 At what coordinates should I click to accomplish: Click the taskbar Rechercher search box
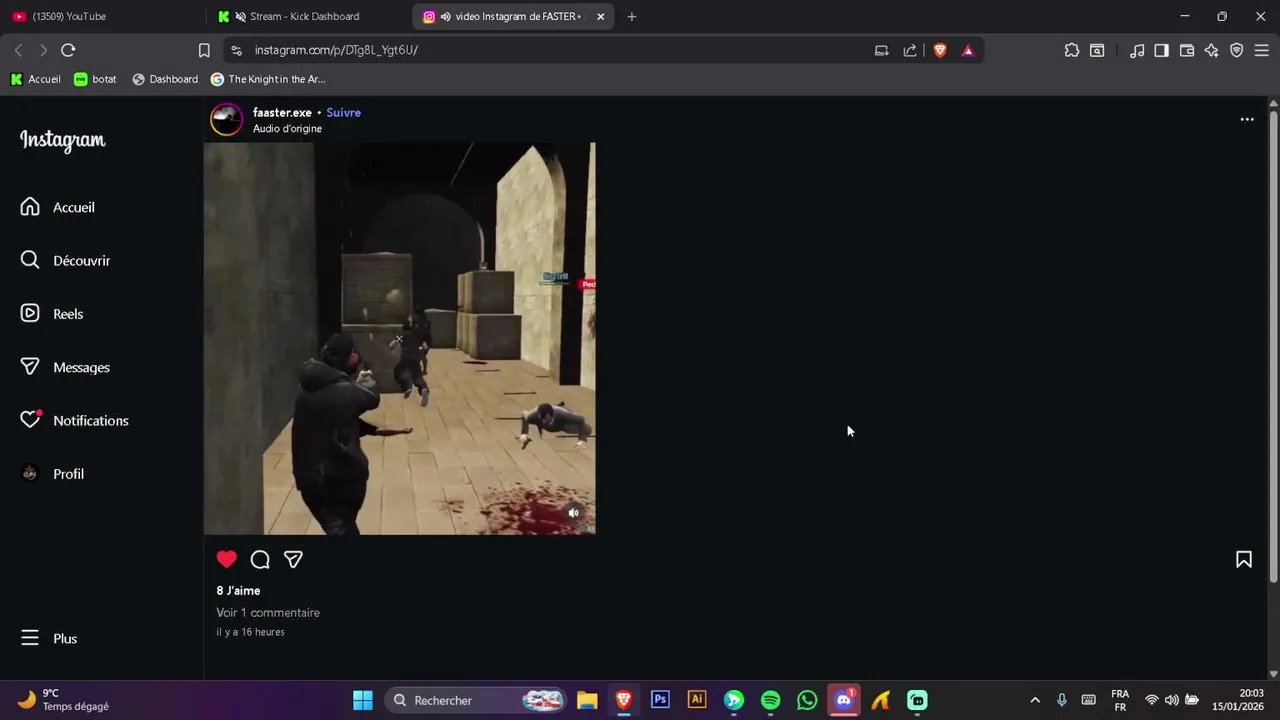coord(476,700)
